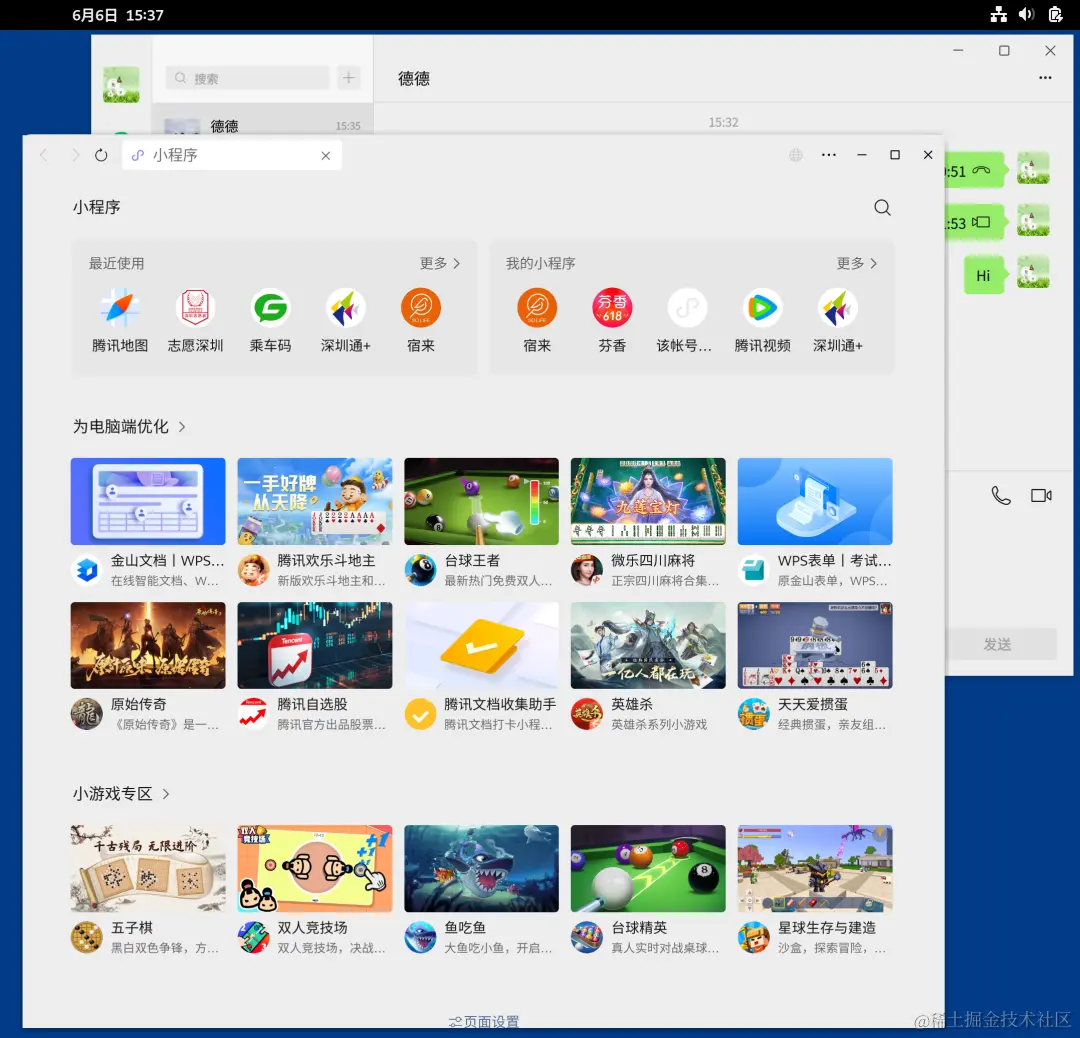Expand 更多 in 最近使用 section
Image resolution: width=1080 pixels, height=1038 pixels.
click(440, 263)
